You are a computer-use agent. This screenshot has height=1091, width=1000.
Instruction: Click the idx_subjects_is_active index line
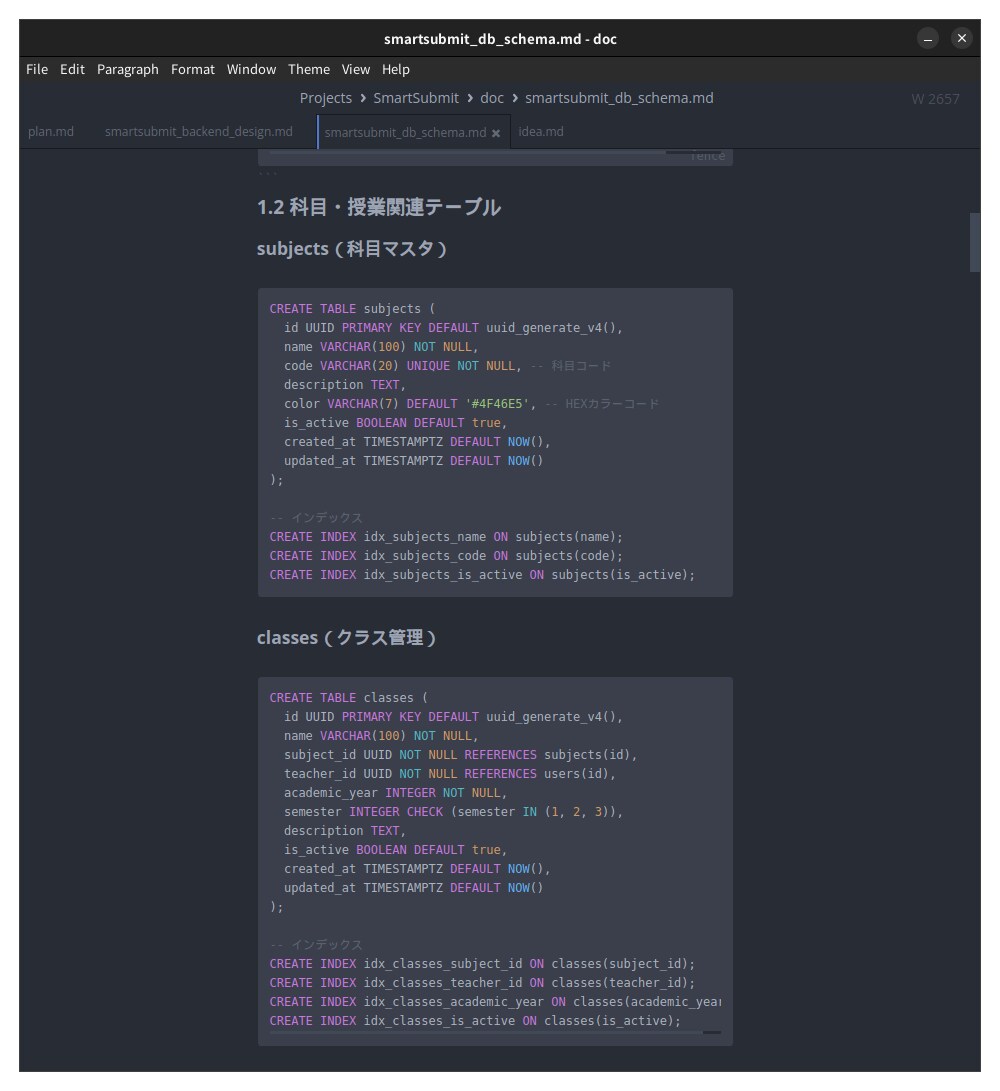click(482, 575)
